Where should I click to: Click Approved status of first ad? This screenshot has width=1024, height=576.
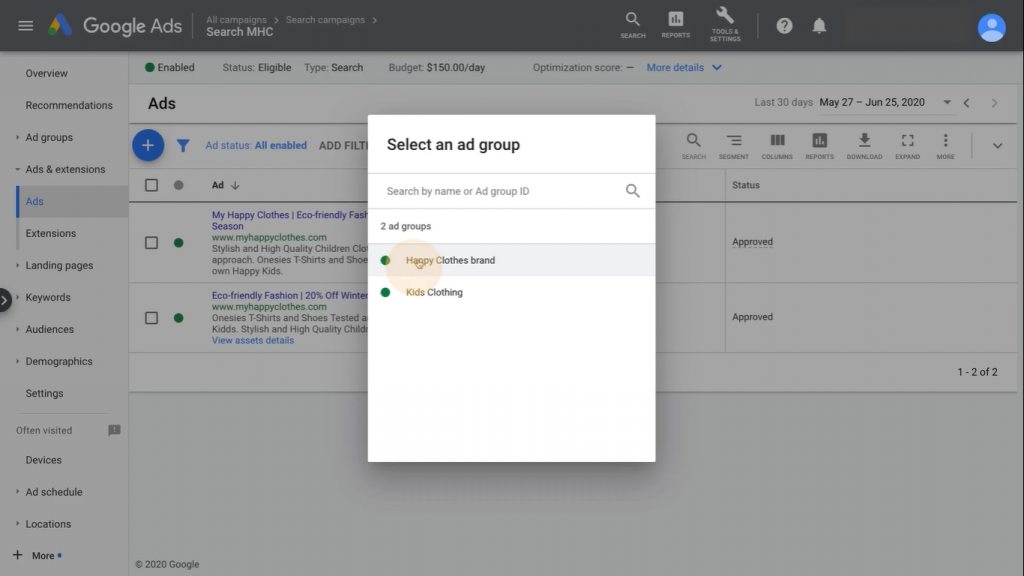(752, 242)
